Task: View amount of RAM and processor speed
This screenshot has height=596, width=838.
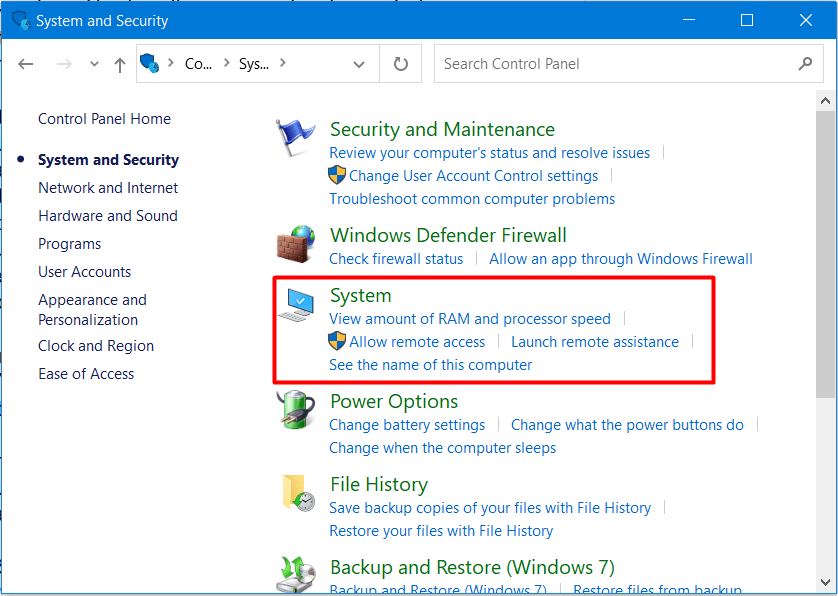Action: (x=470, y=319)
